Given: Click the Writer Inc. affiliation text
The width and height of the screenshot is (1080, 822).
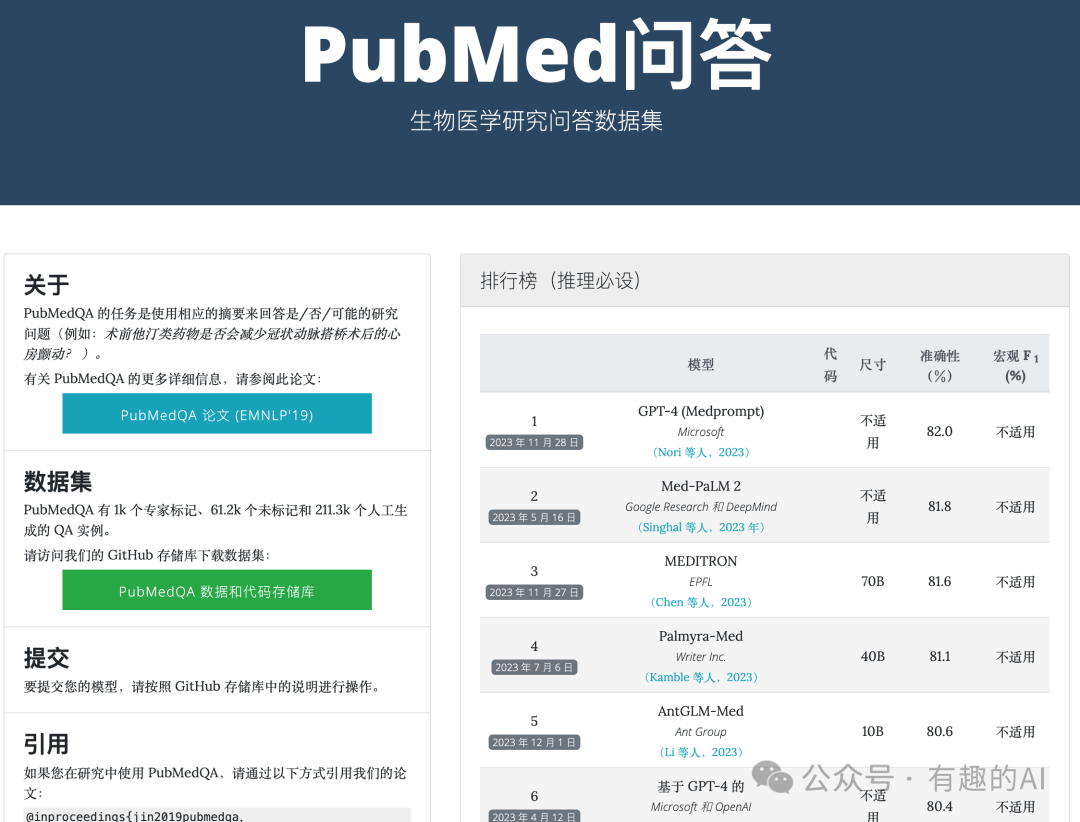Looking at the screenshot, I should [700, 657].
